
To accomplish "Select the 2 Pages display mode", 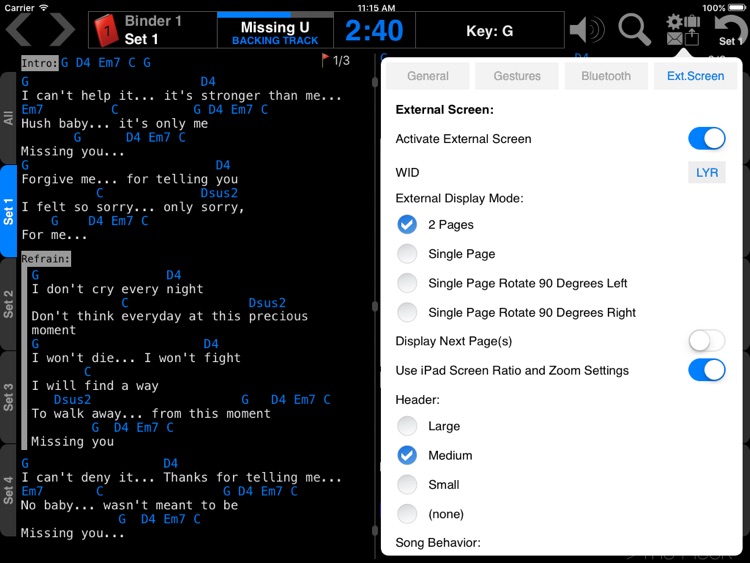I will [x=407, y=224].
